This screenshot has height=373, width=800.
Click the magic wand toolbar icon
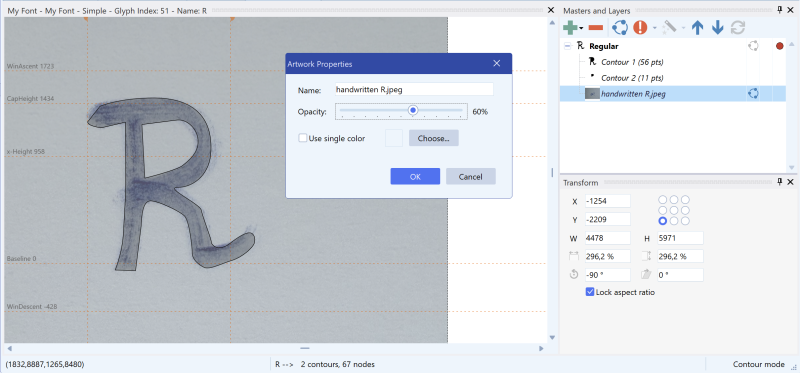click(x=669, y=28)
